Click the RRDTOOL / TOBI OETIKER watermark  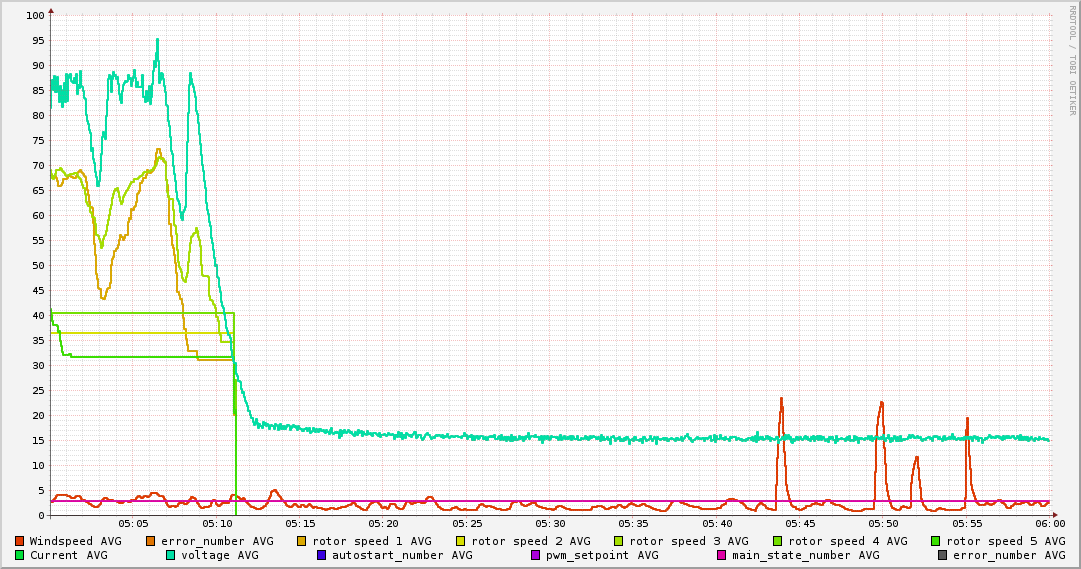(x=1072, y=59)
